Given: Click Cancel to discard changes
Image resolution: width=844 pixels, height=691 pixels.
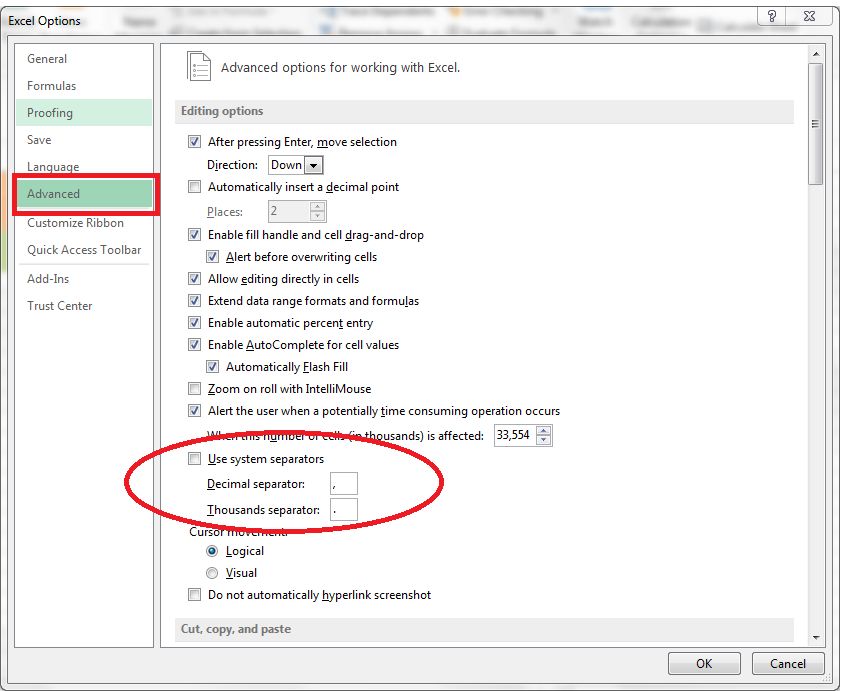Looking at the screenshot, I should [x=788, y=664].
